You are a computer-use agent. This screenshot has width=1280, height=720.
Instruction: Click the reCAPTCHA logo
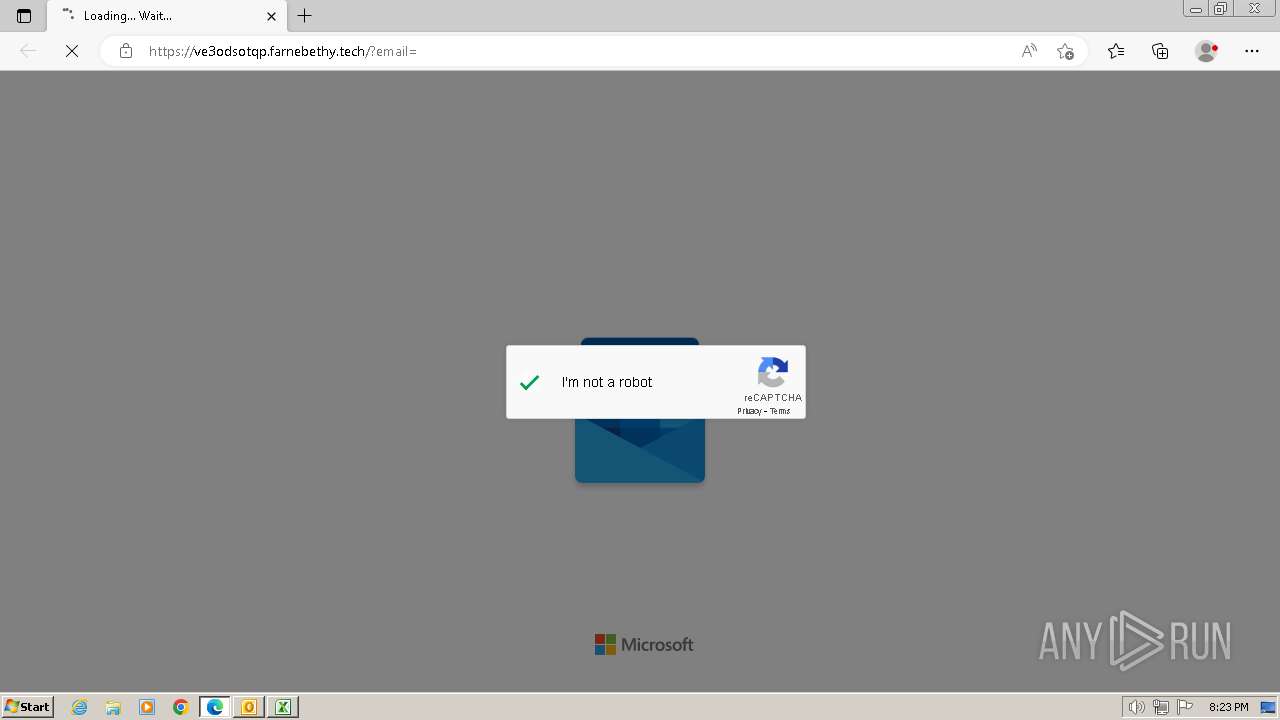(x=772, y=373)
